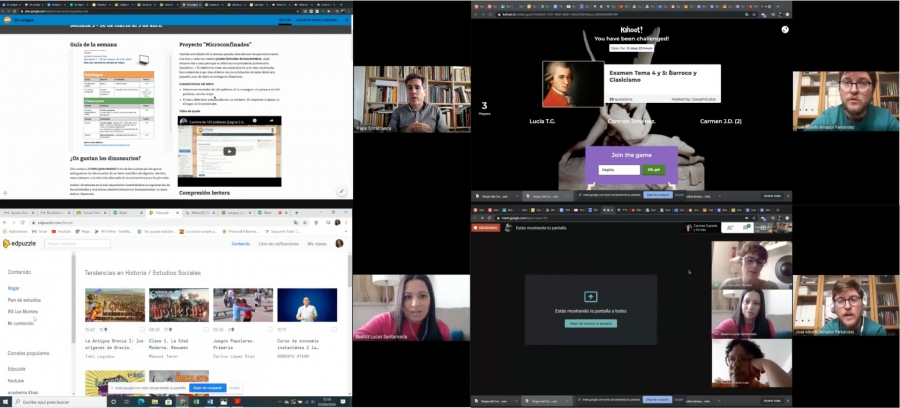
Task: Bookmark the edpuzzle page with the star
Action: click(305, 222)
